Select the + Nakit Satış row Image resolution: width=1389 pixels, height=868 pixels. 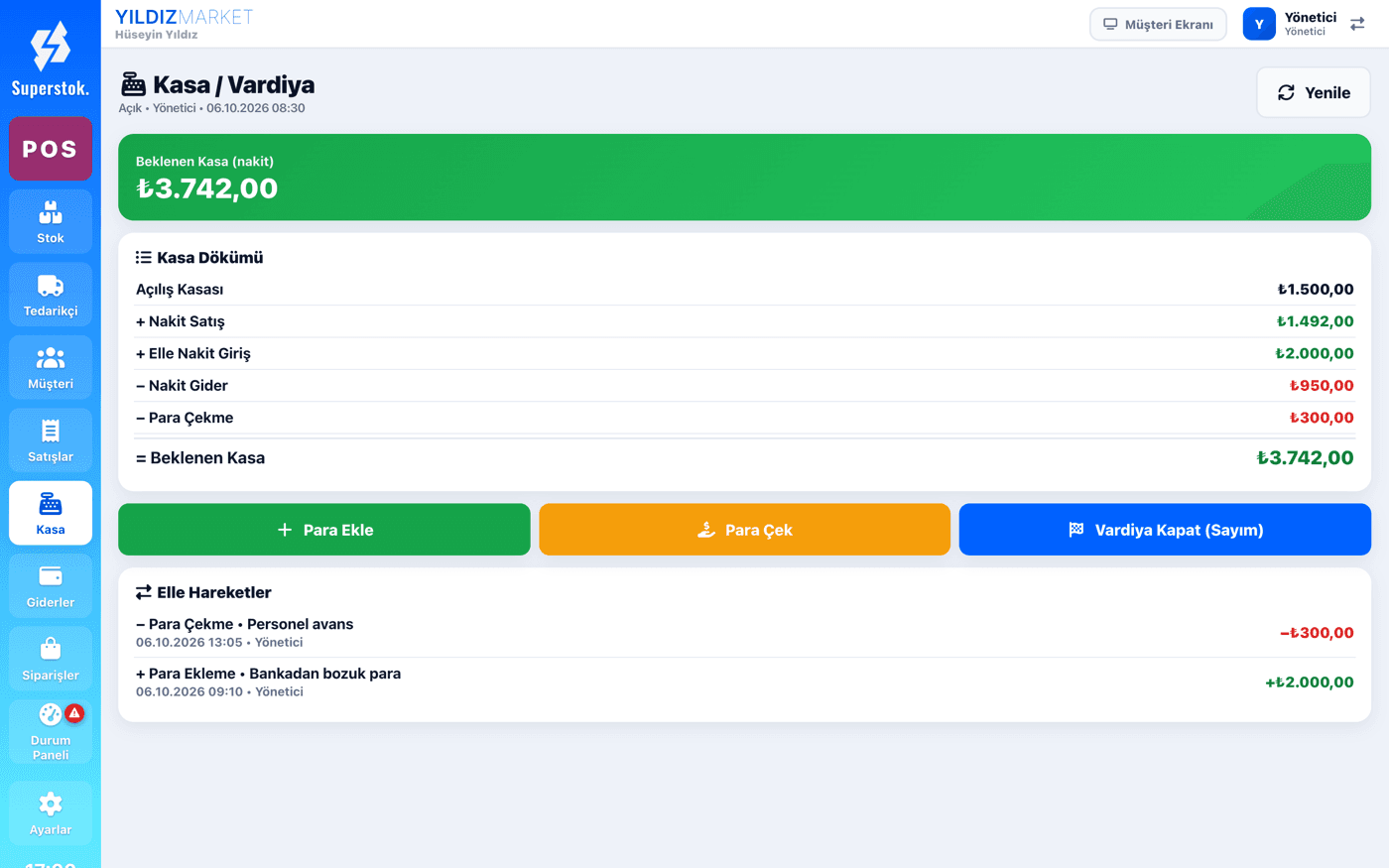click(x=744, y=321)
